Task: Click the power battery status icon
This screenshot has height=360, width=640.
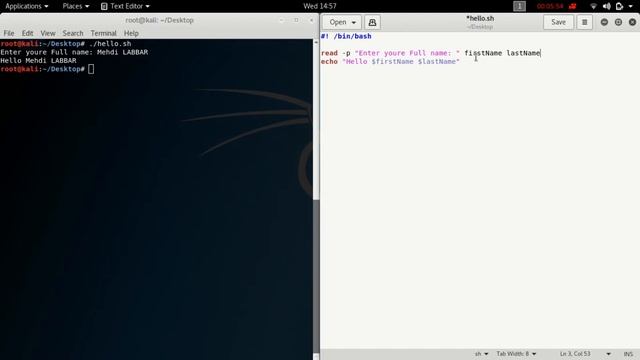Action: point(619,6)
